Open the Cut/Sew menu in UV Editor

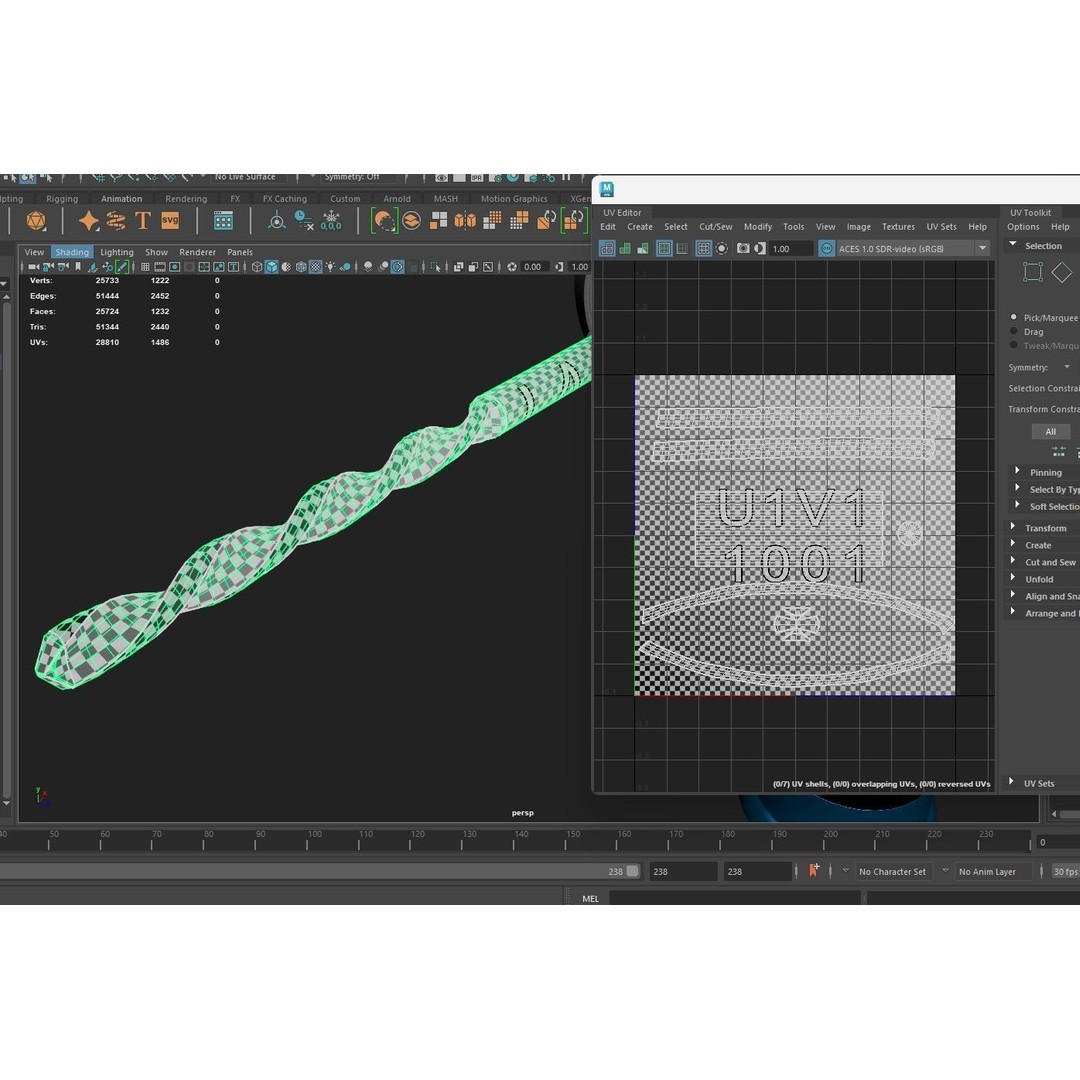click(715, 227)
